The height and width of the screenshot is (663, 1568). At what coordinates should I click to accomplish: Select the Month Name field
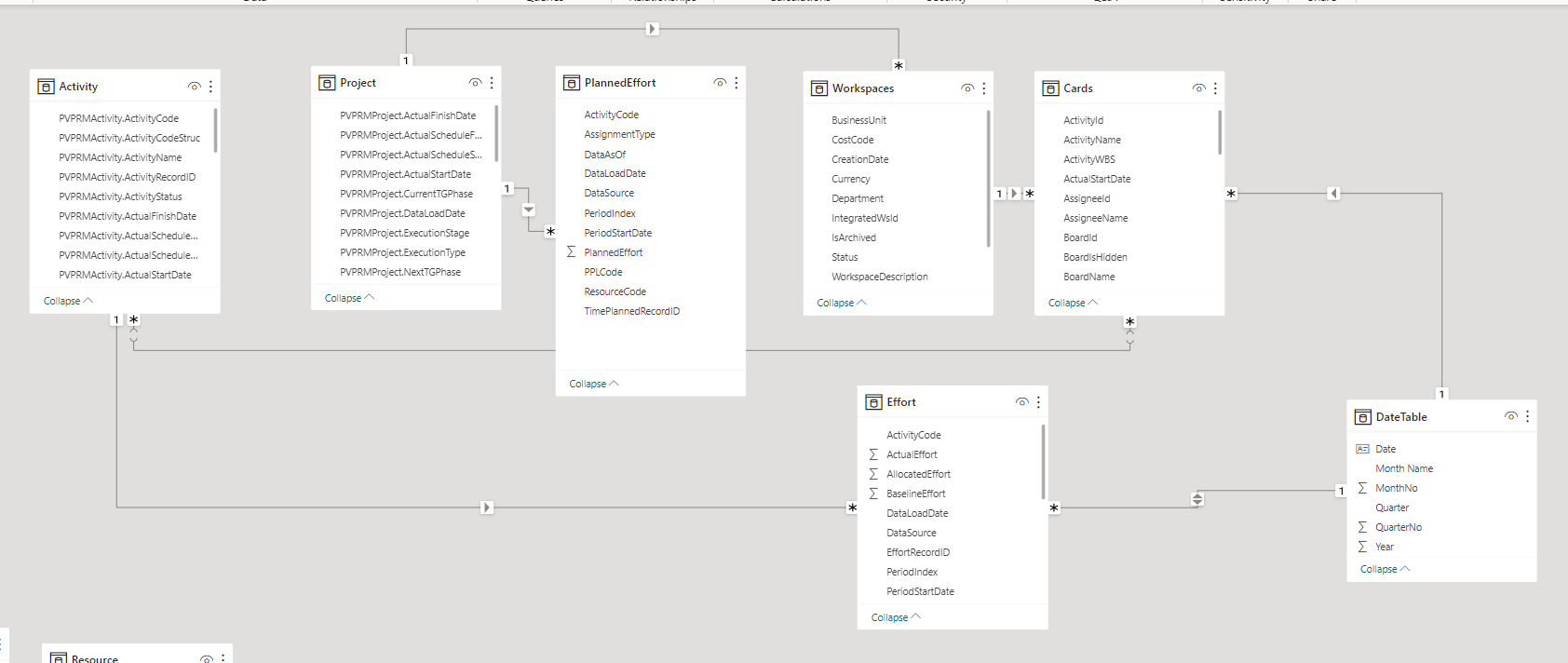click(x=1404, y=468)
